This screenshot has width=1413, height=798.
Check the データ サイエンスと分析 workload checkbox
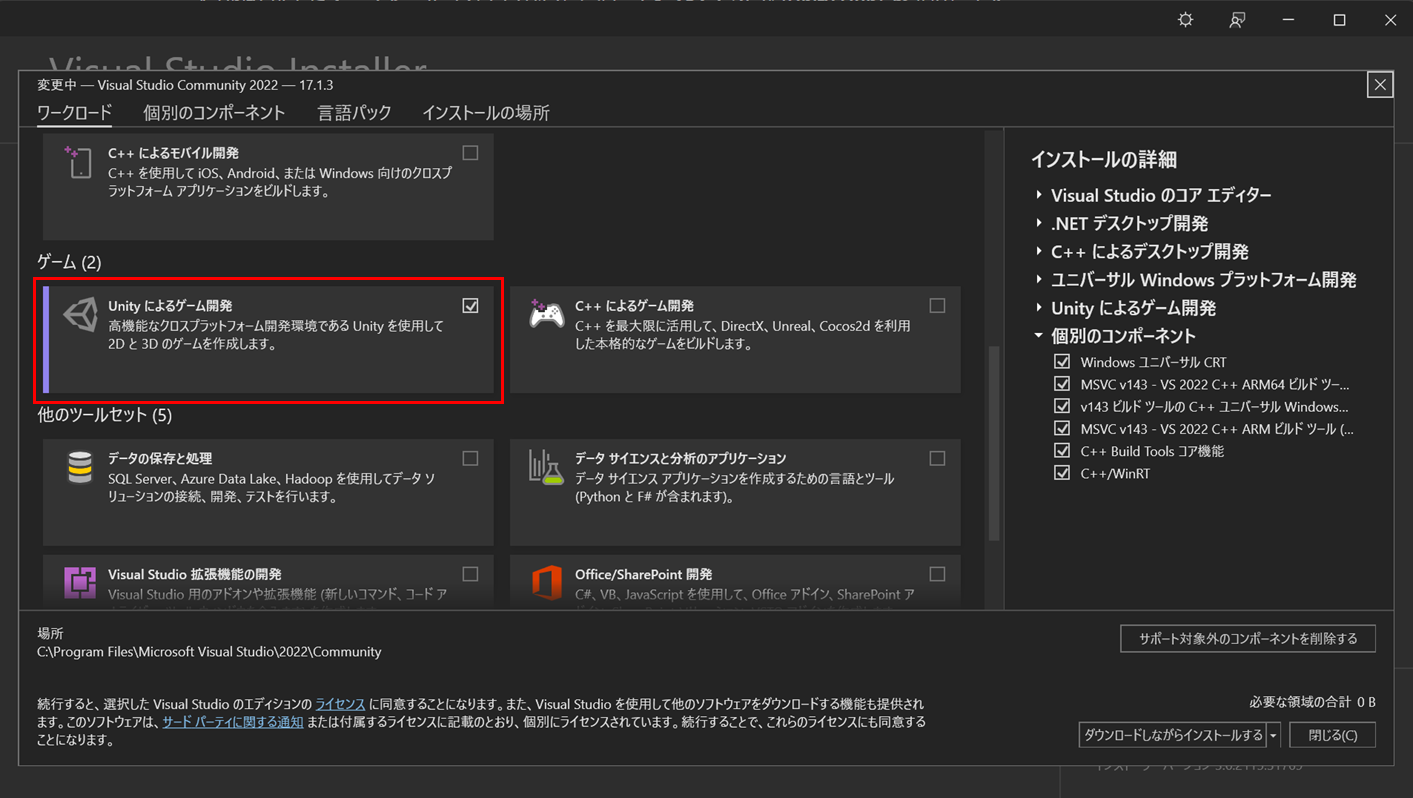coord(937,459)
